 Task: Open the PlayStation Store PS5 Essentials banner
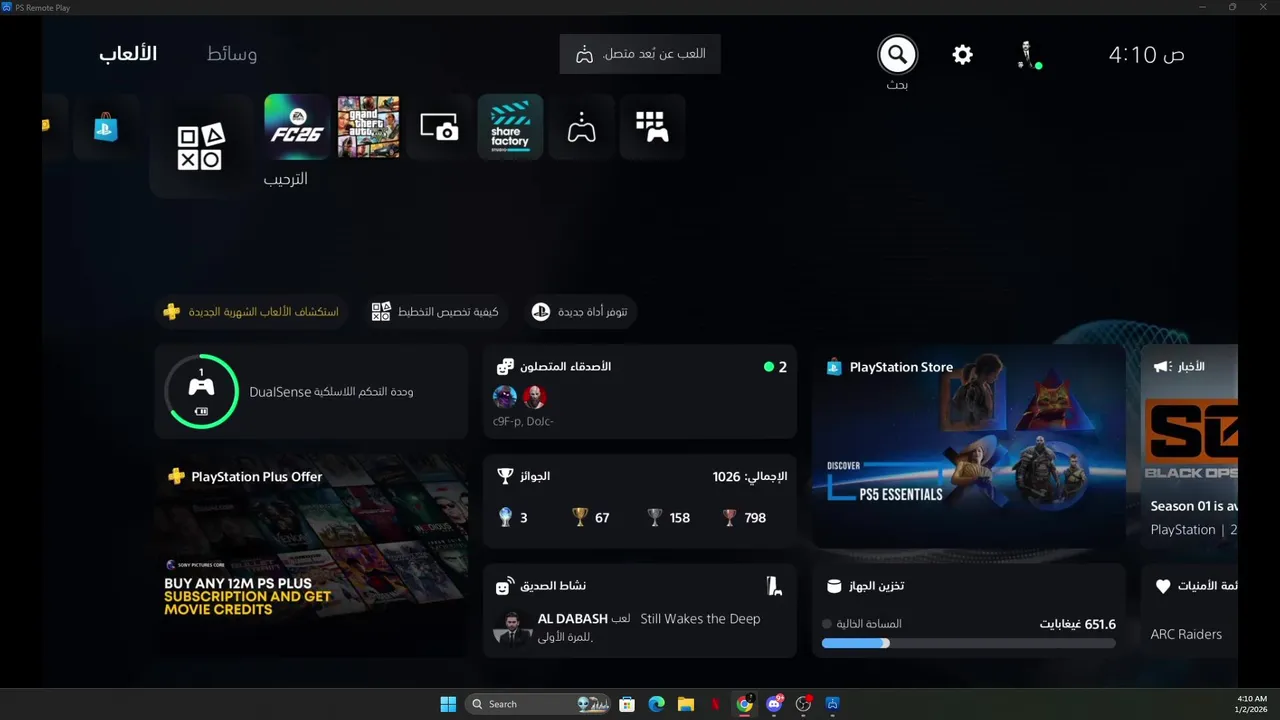(969, 447)
